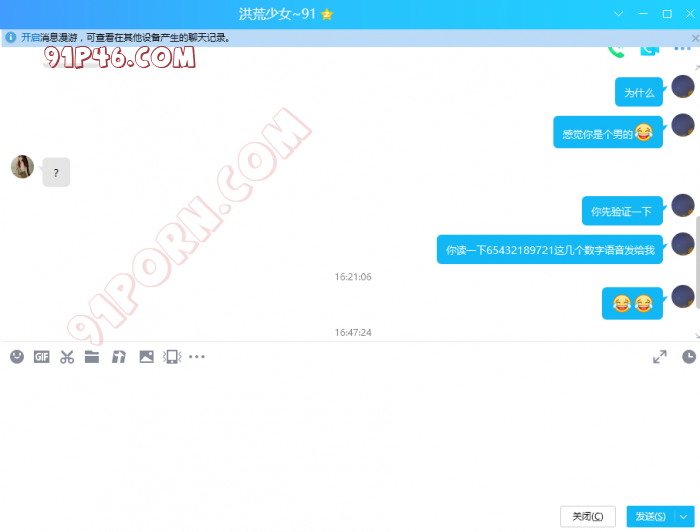Send a window shake with the phone icon

[x=172, y=357]
